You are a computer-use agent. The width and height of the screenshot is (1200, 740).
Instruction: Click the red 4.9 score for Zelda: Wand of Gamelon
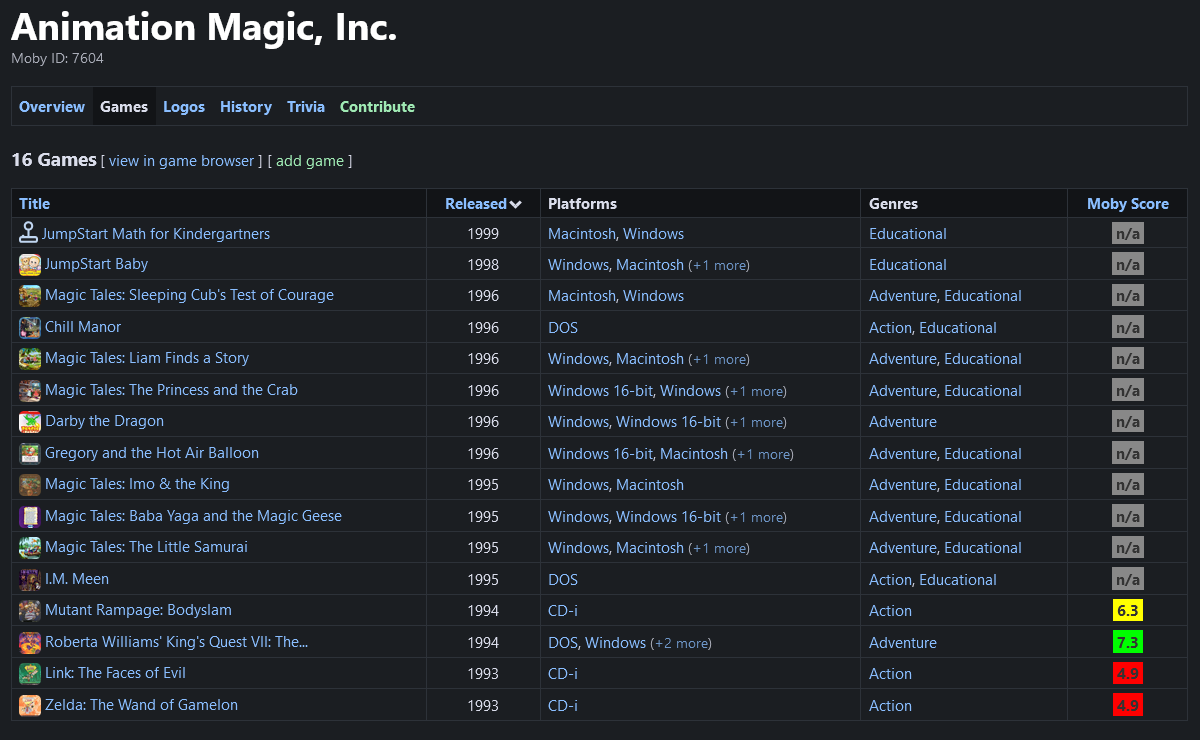[x=1128, y=705]
